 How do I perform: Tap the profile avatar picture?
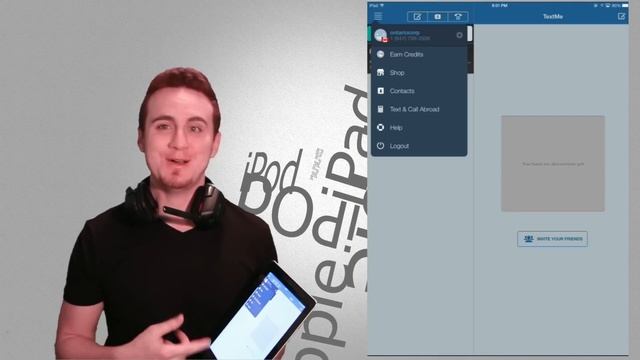[x=380, y=35]
